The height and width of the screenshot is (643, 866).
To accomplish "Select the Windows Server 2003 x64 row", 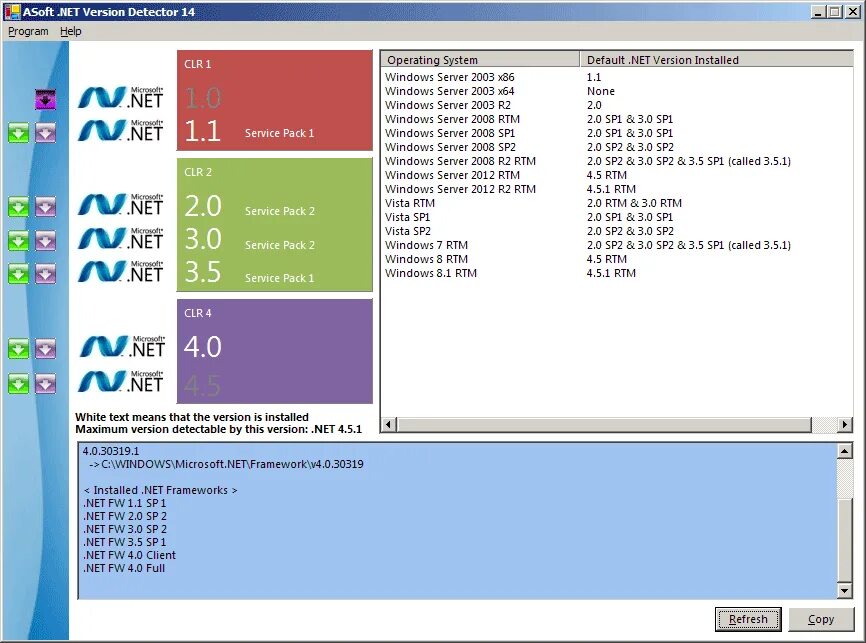I will 616,91.
